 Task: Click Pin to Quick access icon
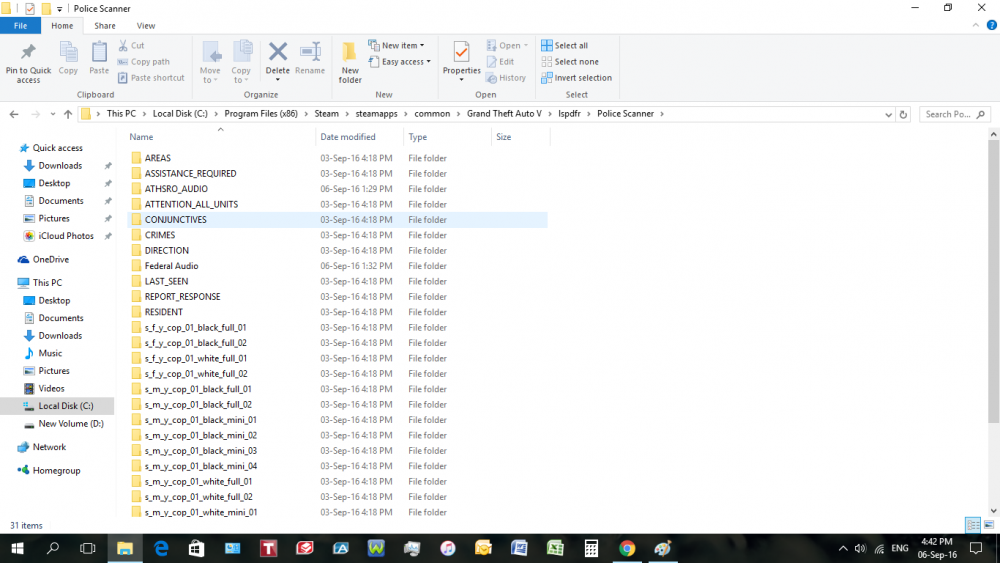[x=28, y=52]
